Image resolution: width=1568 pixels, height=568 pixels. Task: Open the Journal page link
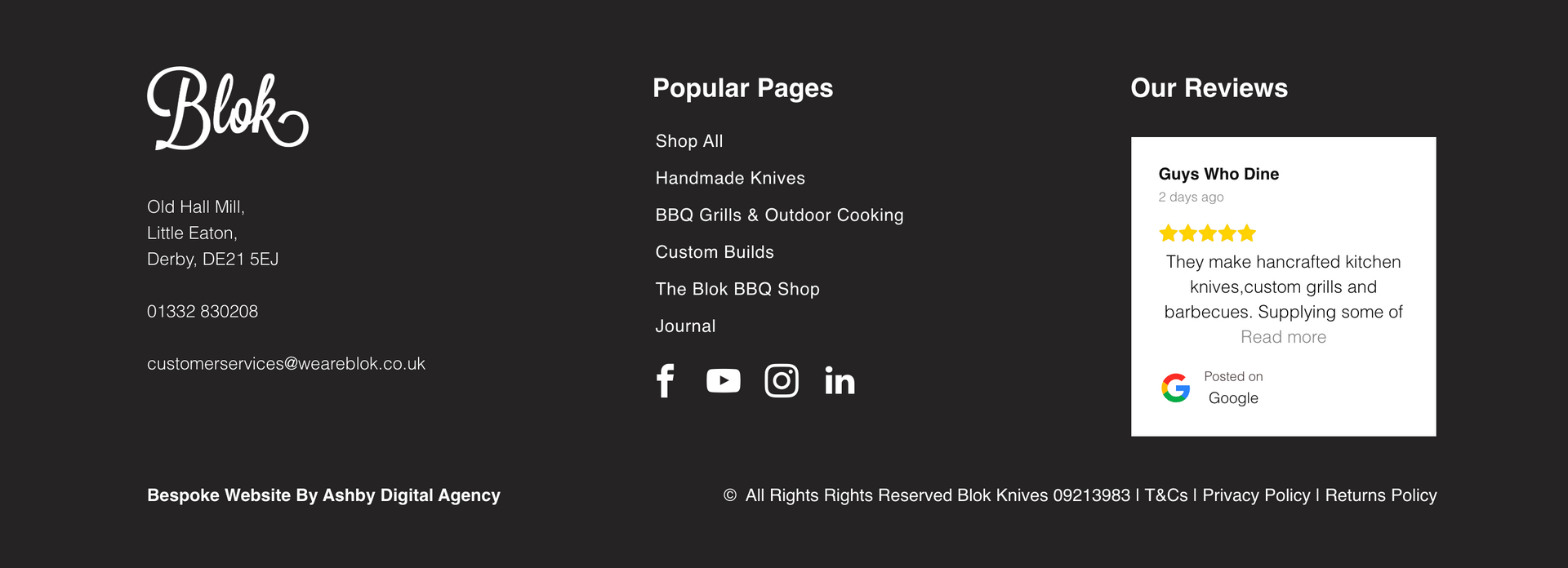tap(685, 326)
